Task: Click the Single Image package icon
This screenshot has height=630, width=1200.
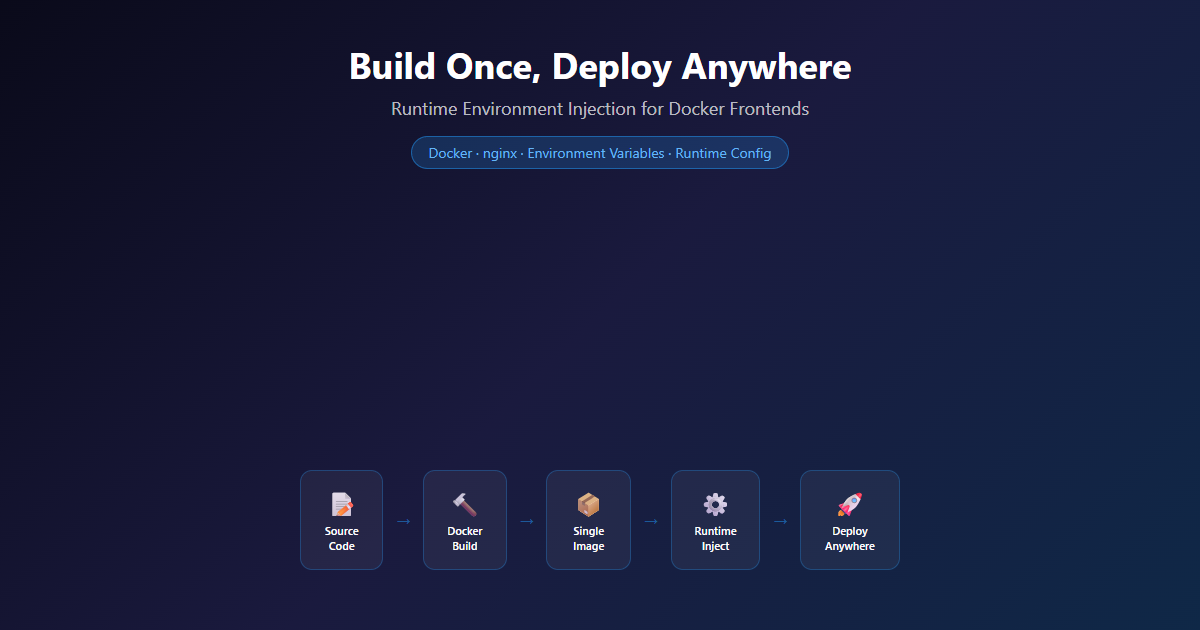Action: coord(588,505)
